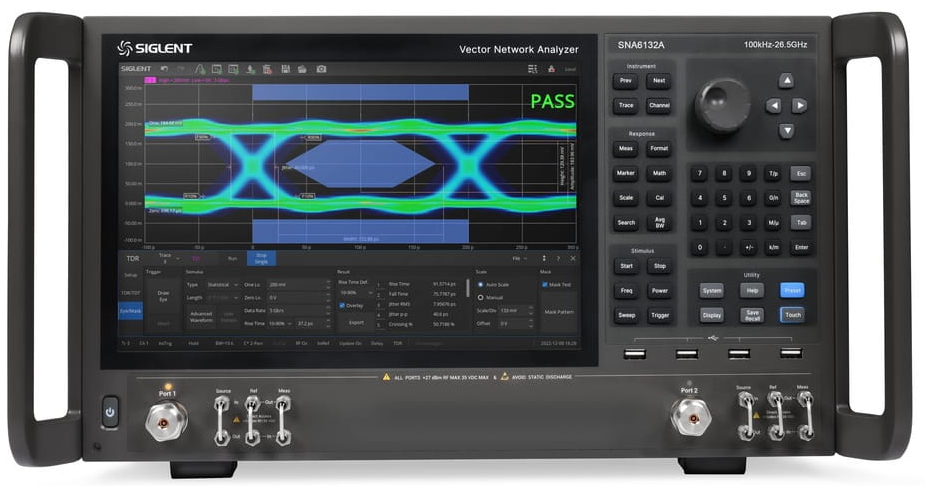Image resolution: width=925 pixels, height=486 pixels.
Task: Click the Stop Single button
Action: 261,258
